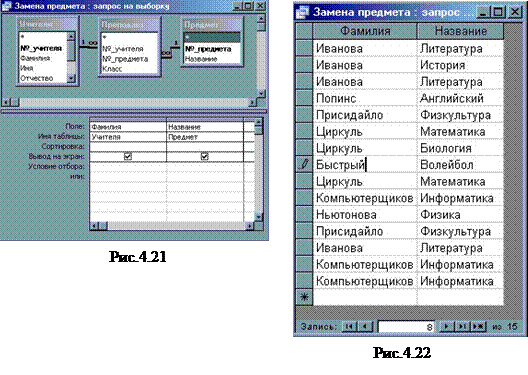Image resolution: width=528 pixels, height=375 pixels.
Task: Click the Поле cell containing Название in query grid
Action: click(x=205, y=127)
